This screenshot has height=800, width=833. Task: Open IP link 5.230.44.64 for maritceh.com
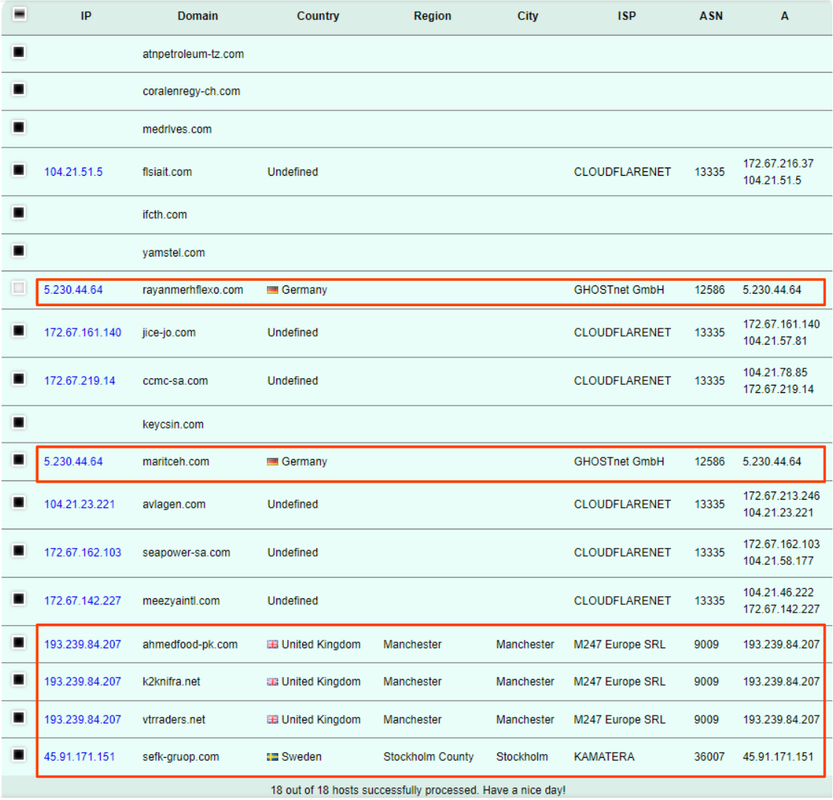pos(73,462)
